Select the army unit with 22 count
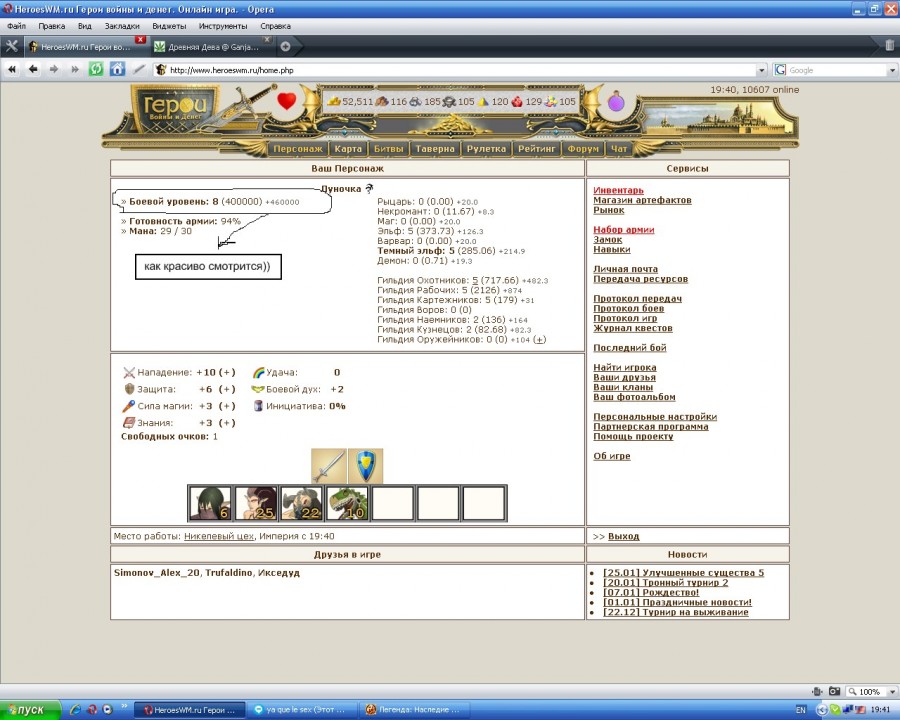The height and width of the screenshot is (720, 900). (x=301, y=503)
